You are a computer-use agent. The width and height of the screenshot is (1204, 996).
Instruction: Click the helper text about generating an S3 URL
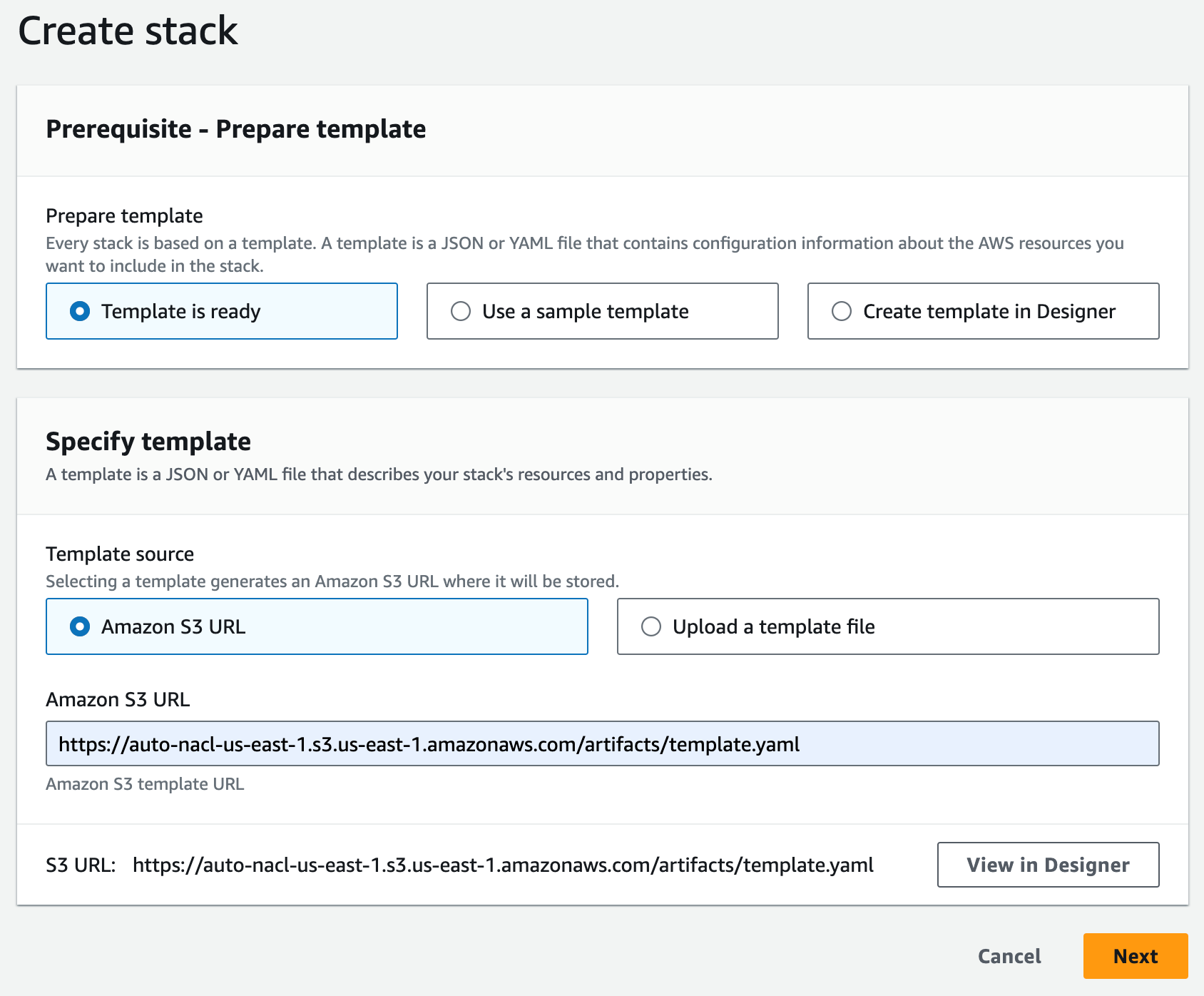[332, 581]
